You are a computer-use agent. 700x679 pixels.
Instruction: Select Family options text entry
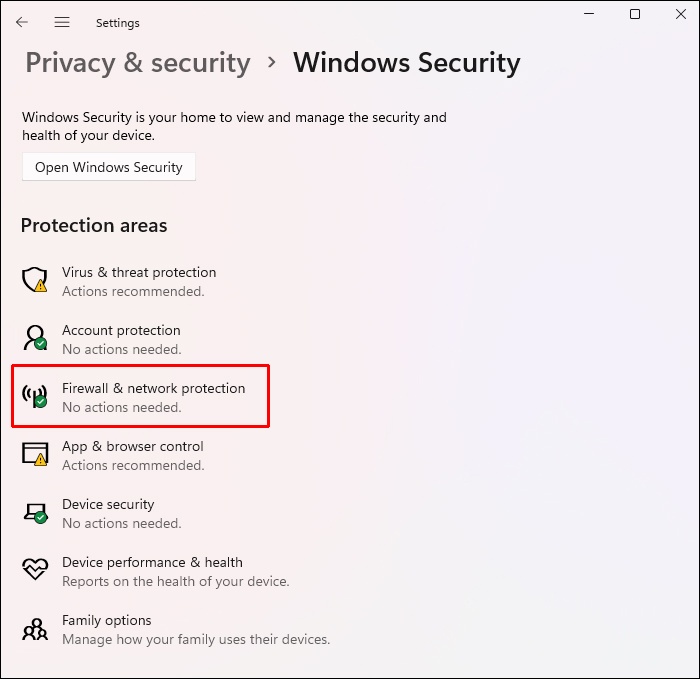(x=107, y=620)
